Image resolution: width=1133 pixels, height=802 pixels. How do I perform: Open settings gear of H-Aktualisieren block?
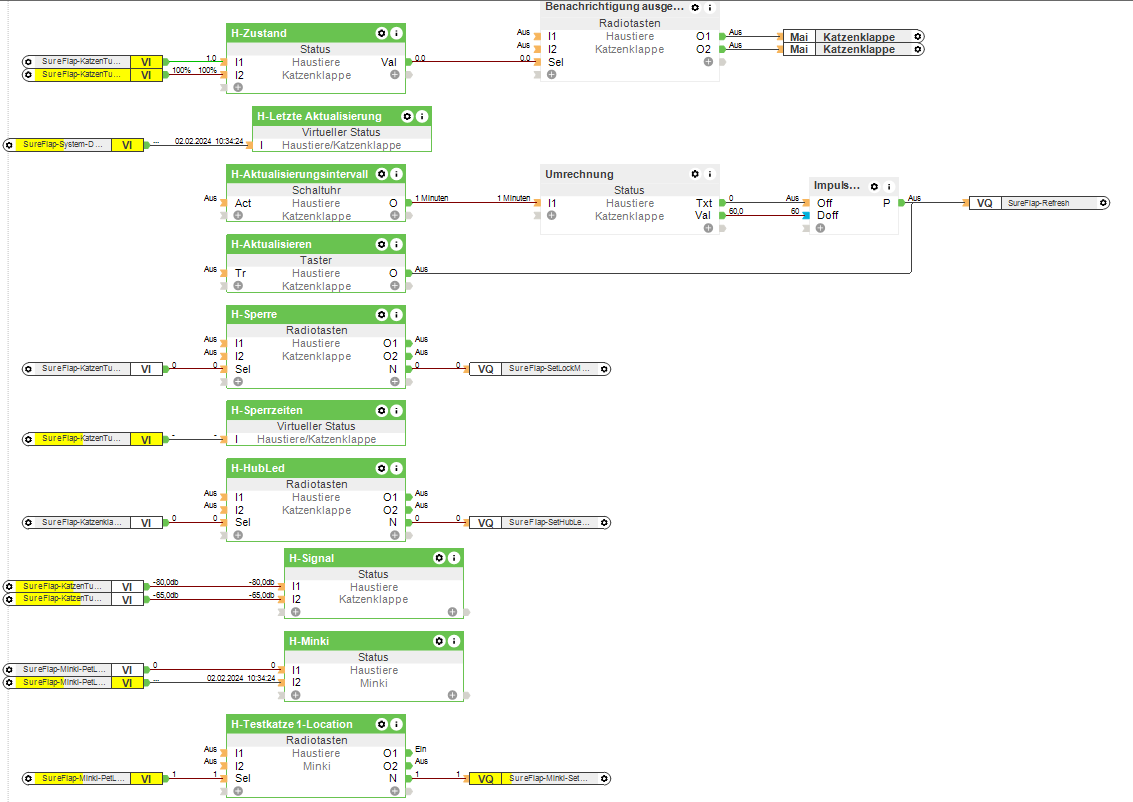coord(382,244)
